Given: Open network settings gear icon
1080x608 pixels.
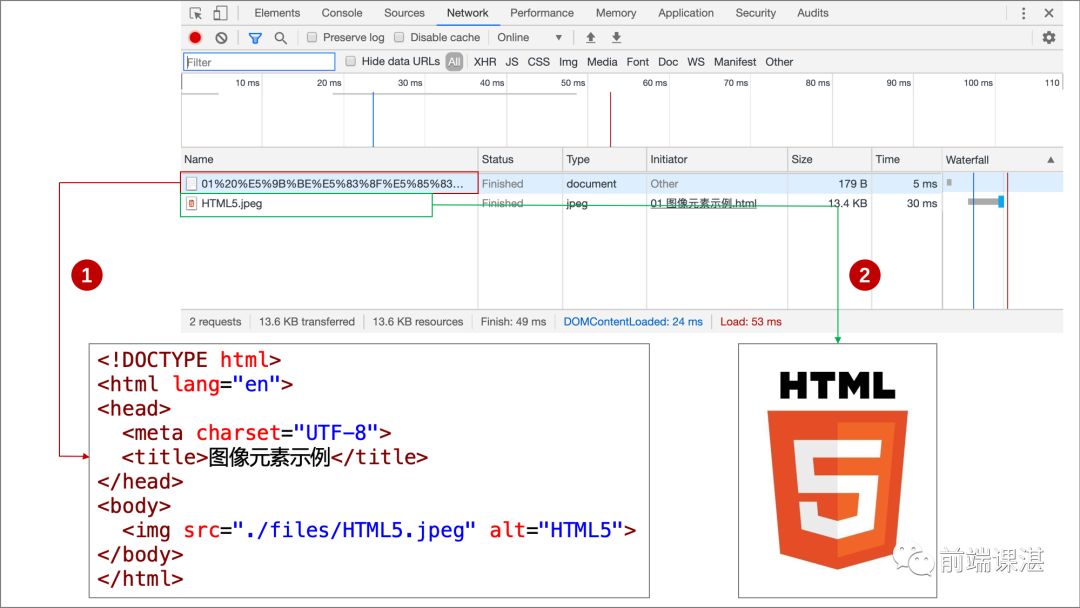Looking at the screenshot, I should 1049,38.
